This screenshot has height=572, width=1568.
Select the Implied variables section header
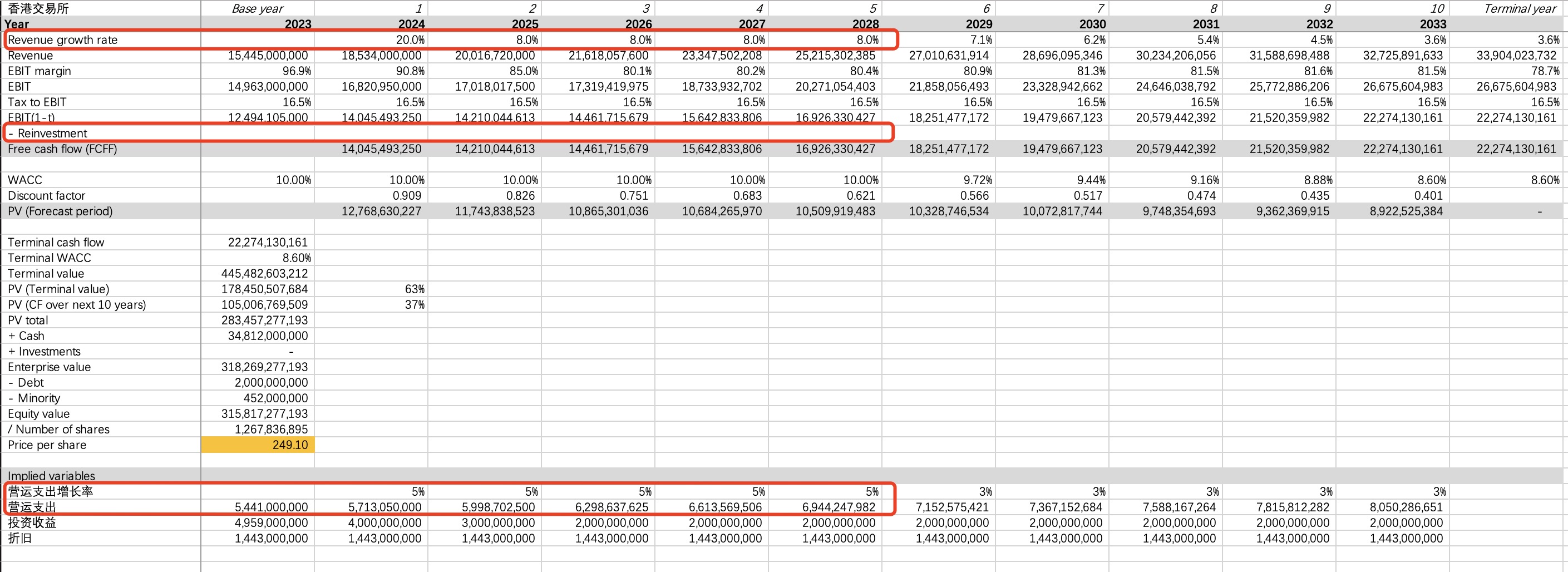coord(52,476)
